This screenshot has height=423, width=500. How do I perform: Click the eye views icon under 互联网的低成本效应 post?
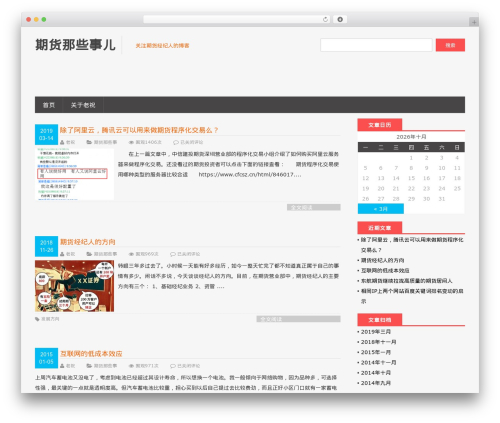point(131,366)
